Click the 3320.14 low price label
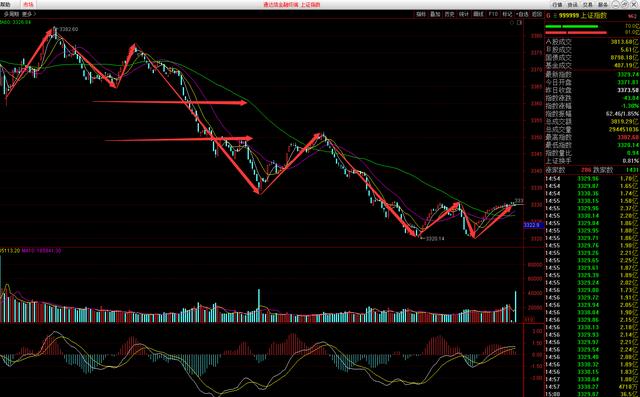The height and width of the screenshot is (397, 640). [435, 239]
